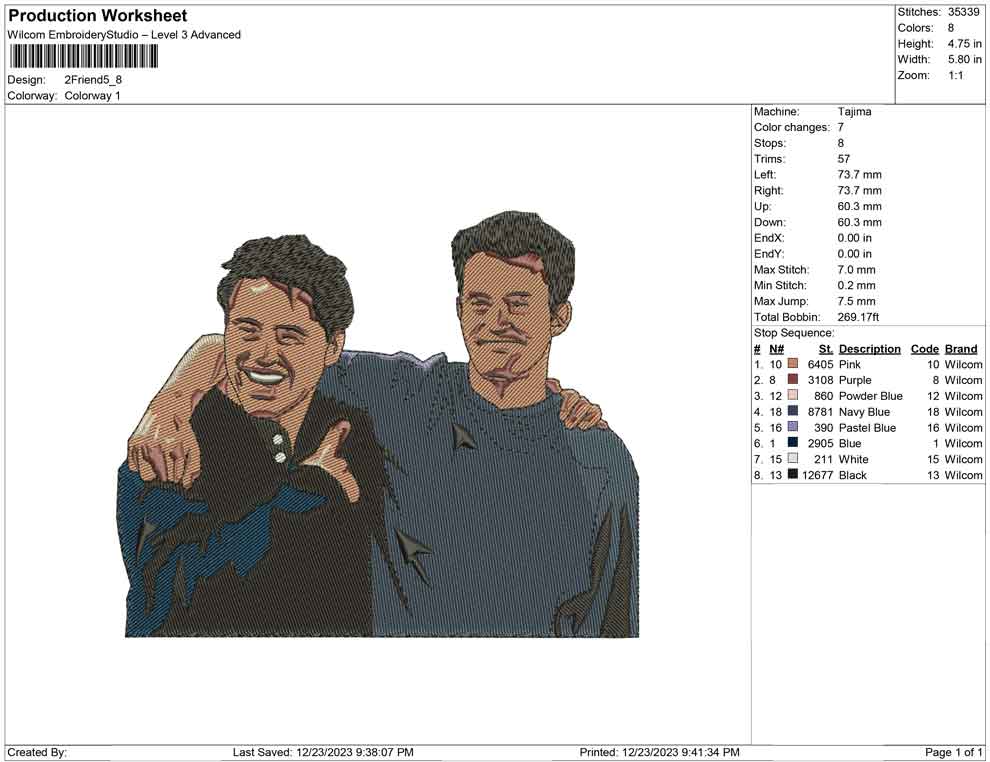Click the 'Printed: 12/23/2023 9:41:34 PM' text

(659, 752)
